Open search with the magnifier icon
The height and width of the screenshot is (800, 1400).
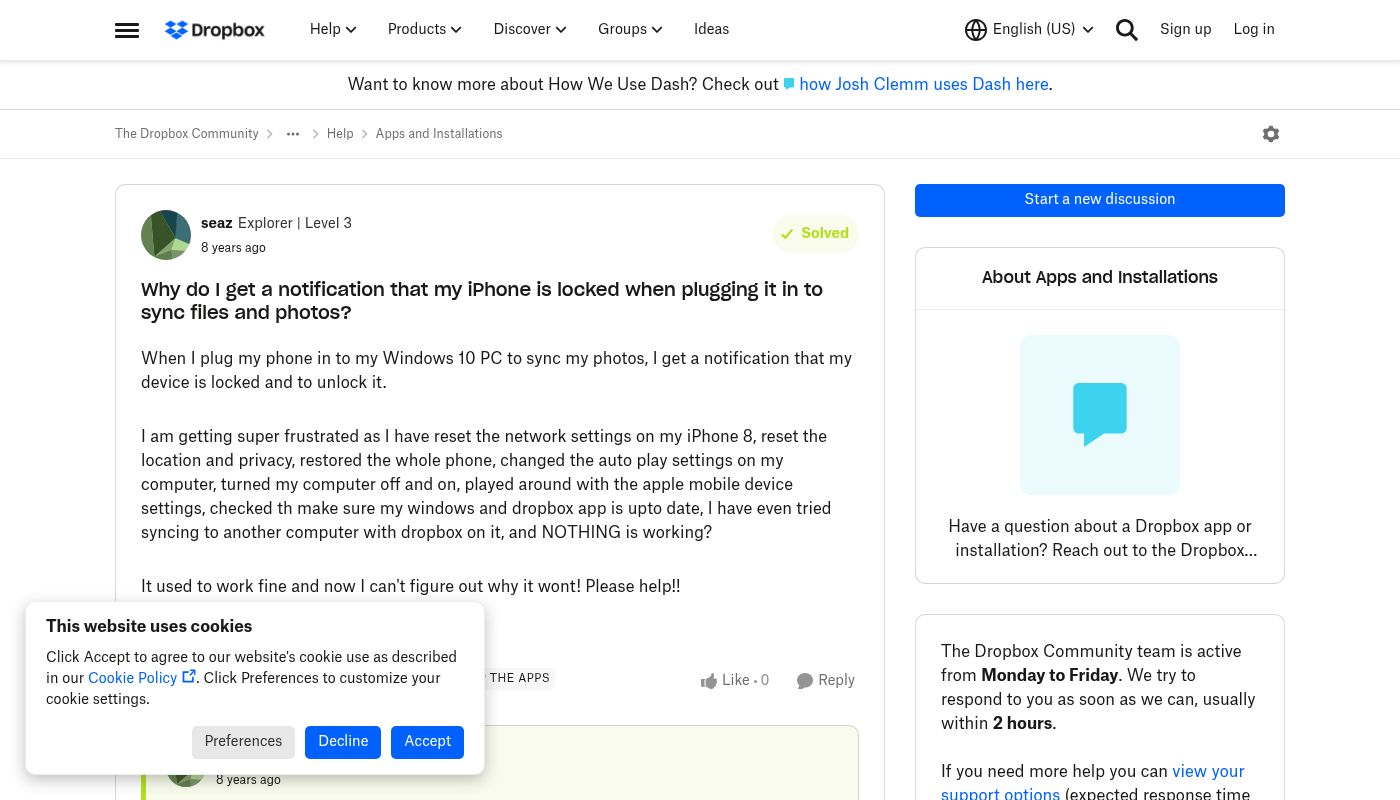(x=1127, y=30)
